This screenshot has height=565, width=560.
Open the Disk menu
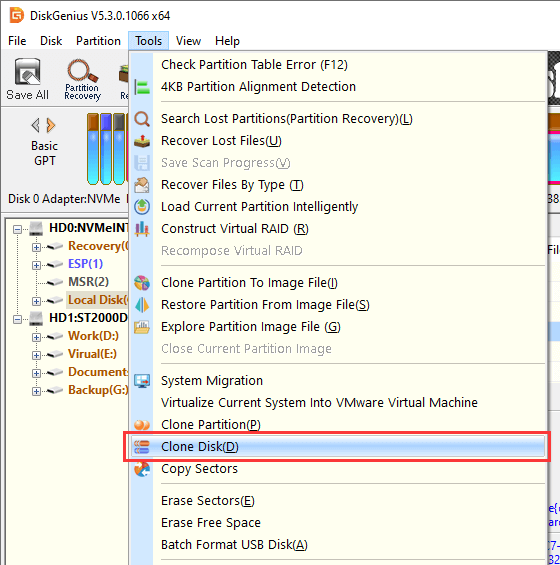[51, 41]
